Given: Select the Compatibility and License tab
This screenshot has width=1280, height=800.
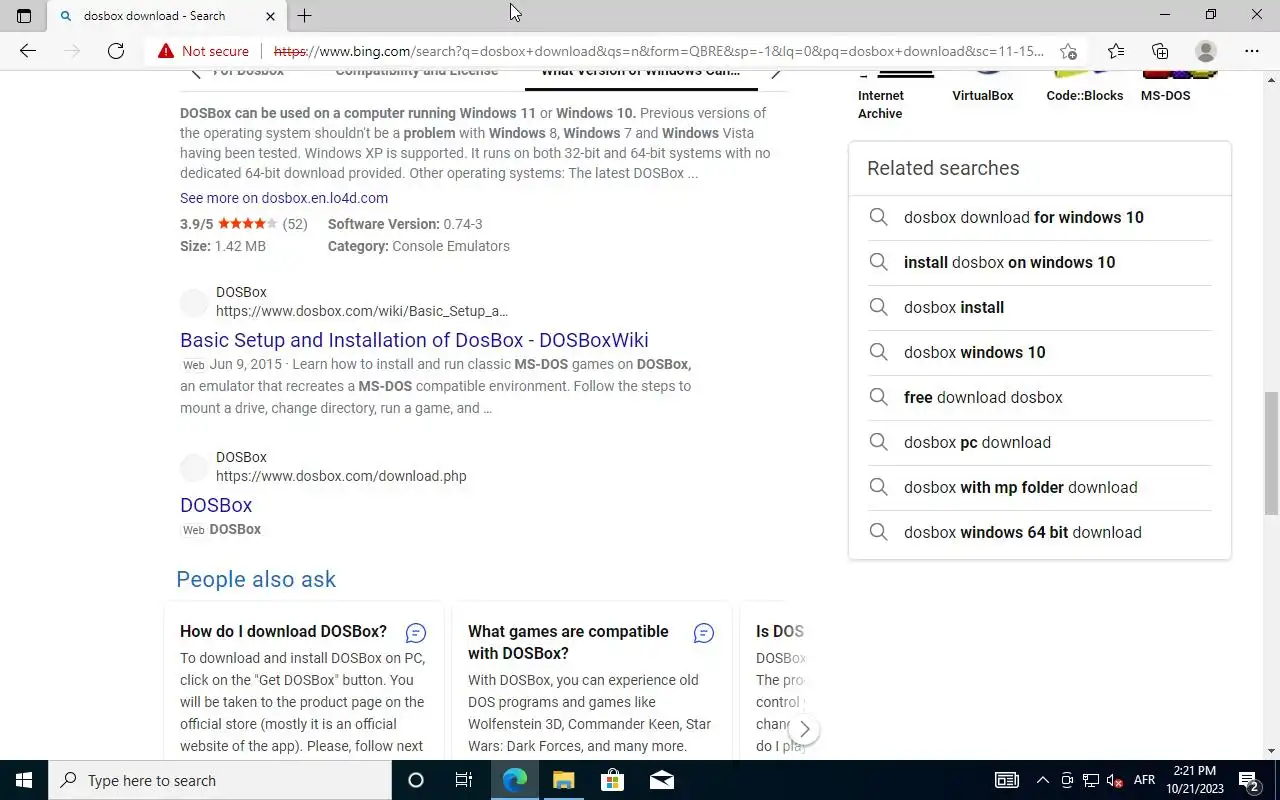Looking at the screenshot, I should tap(416, 72).
